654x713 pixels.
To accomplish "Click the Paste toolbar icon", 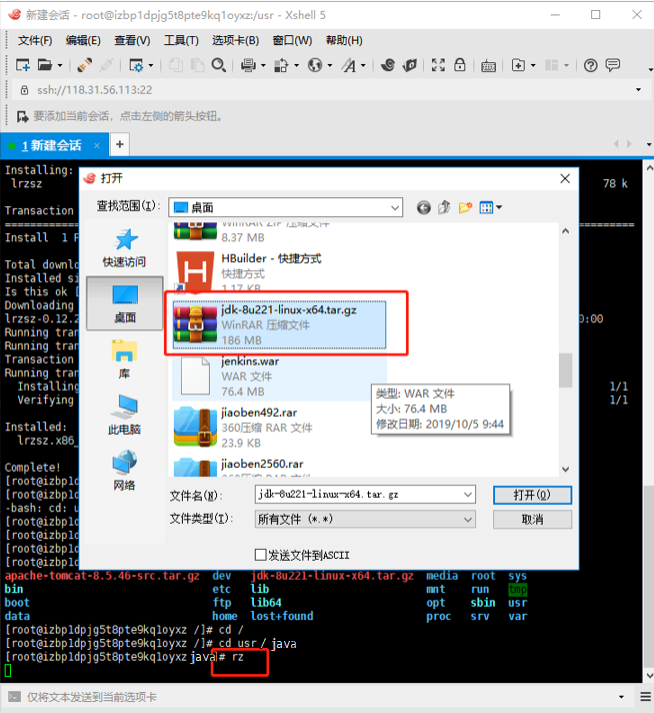I will pyautogui.click(x=197, y=65).
